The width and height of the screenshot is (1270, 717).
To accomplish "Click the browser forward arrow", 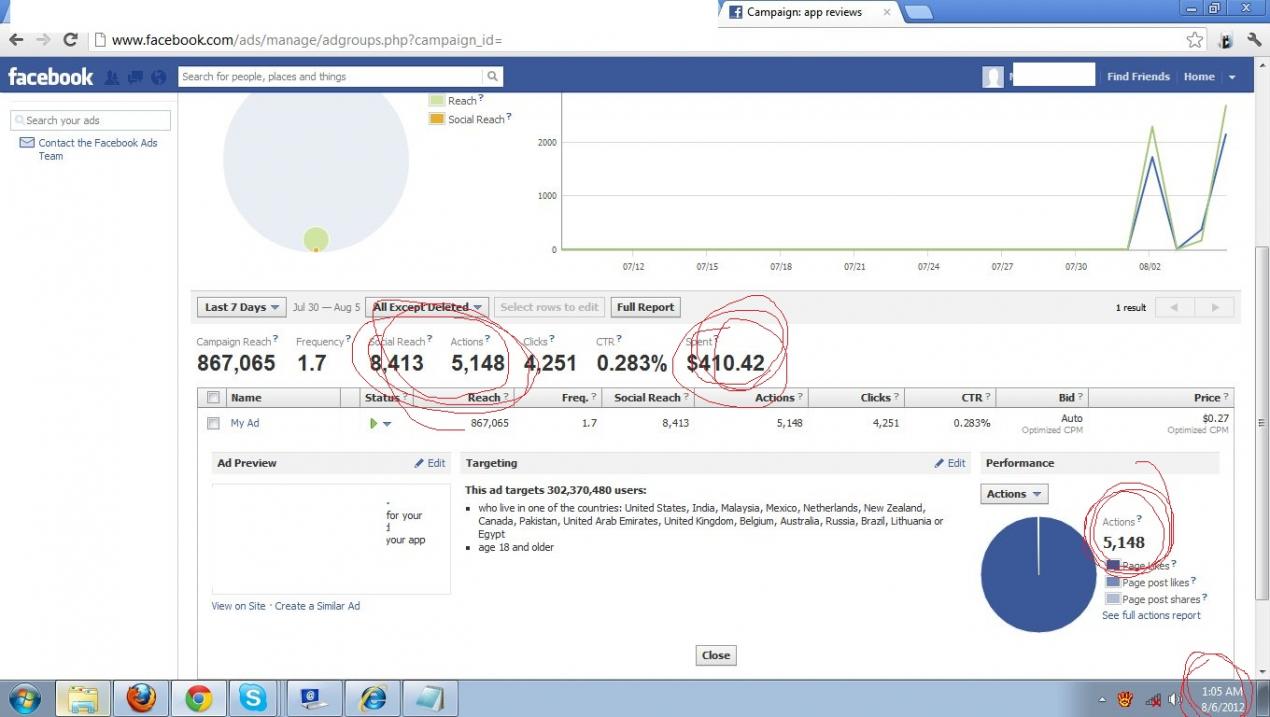I will click(x=43, y=40).
